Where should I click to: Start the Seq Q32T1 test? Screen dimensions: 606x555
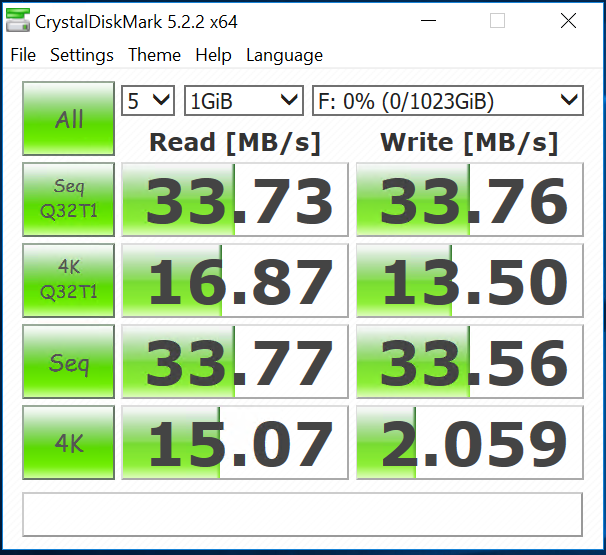[x=68, y=199]
